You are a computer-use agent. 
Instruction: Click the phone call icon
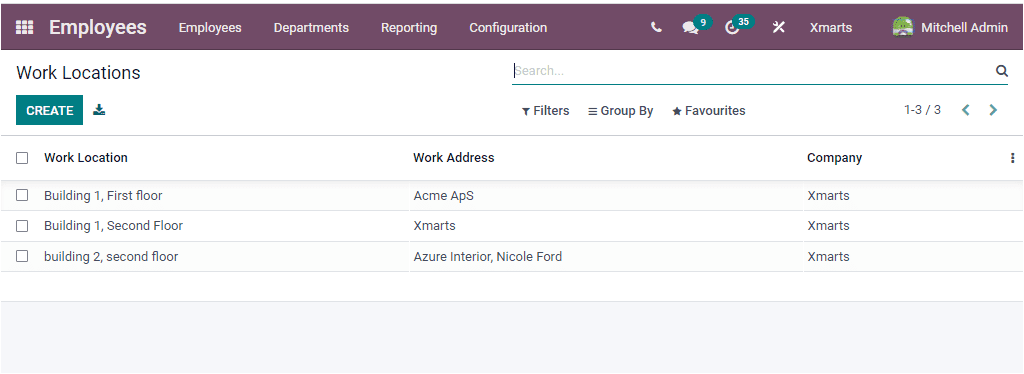click(x=656, y=27)
